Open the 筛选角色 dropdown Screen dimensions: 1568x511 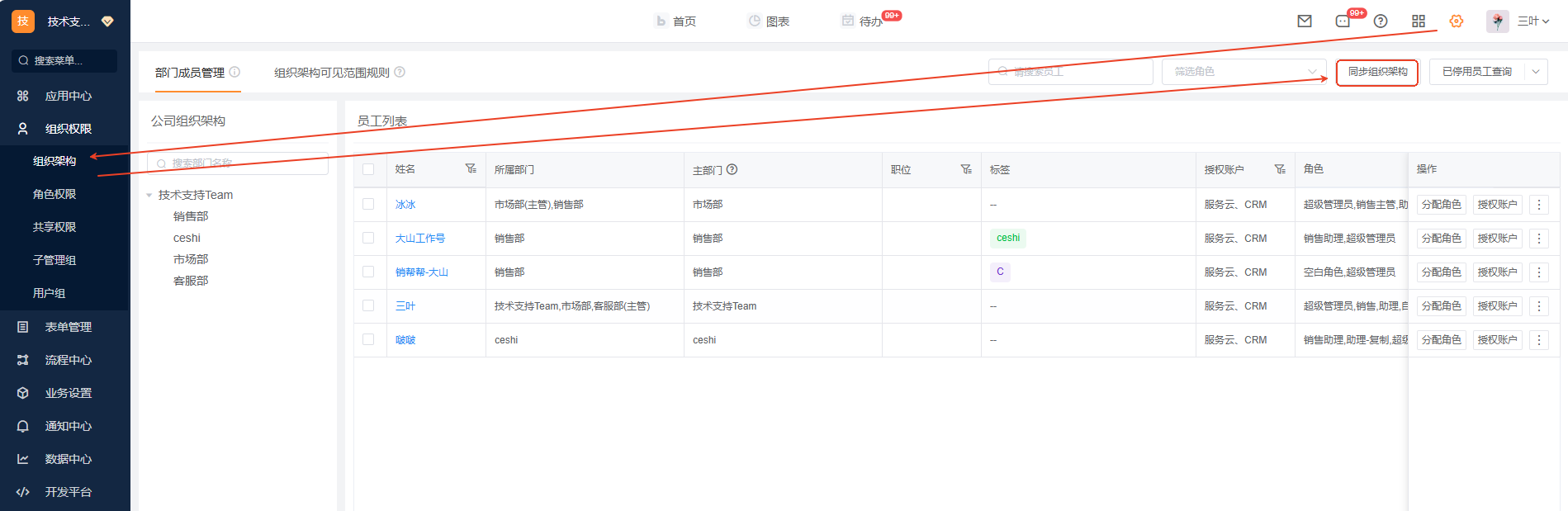[1244, 72]
